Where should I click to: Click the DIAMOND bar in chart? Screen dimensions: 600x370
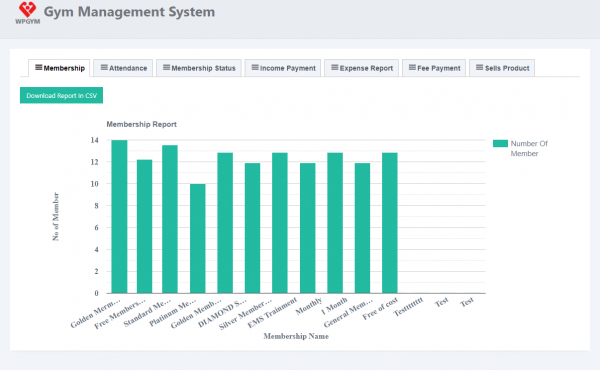pyautogui.click(x=253, y=228)
